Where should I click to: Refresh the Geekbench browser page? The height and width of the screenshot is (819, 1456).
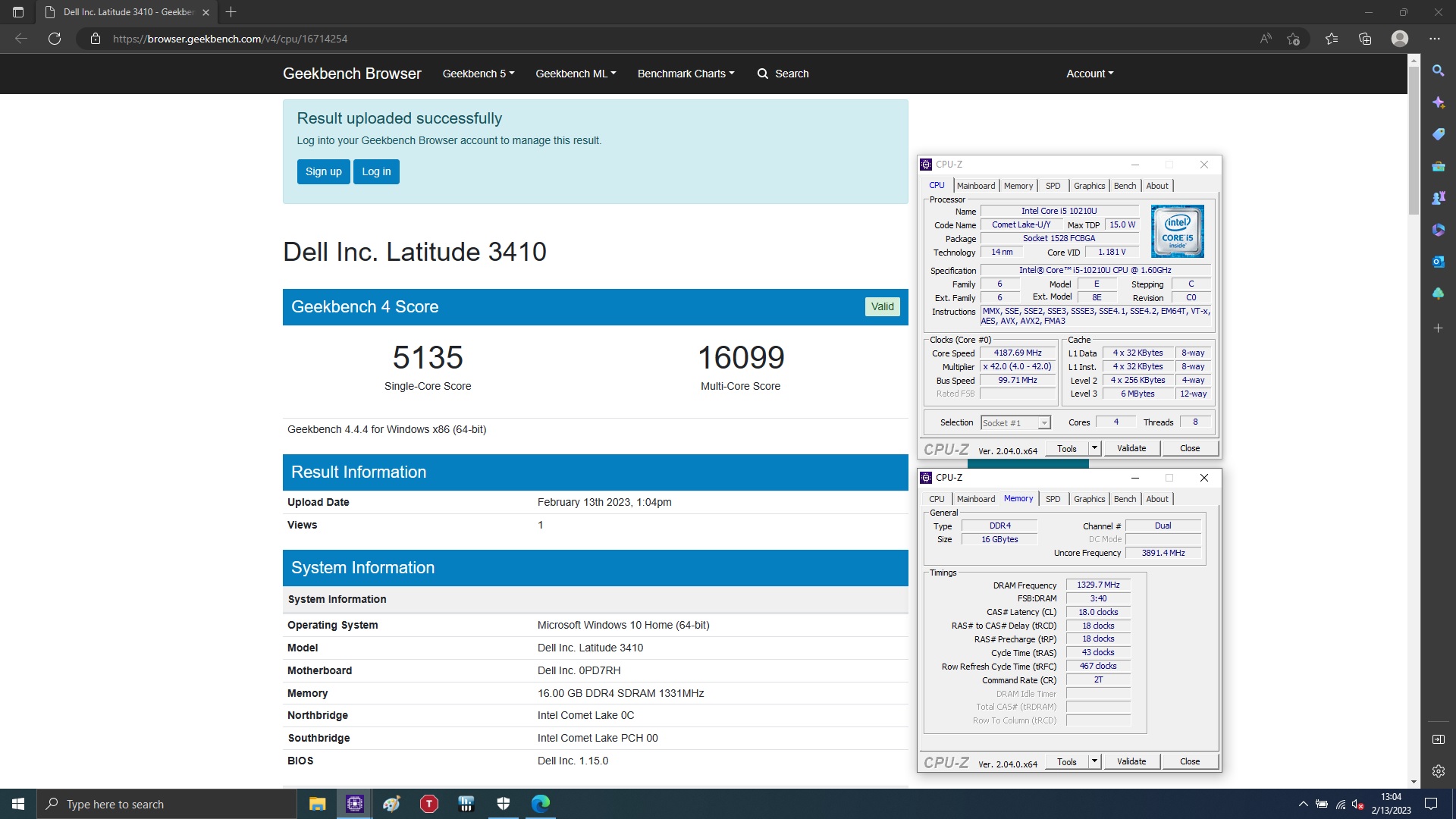click(55, 39)
